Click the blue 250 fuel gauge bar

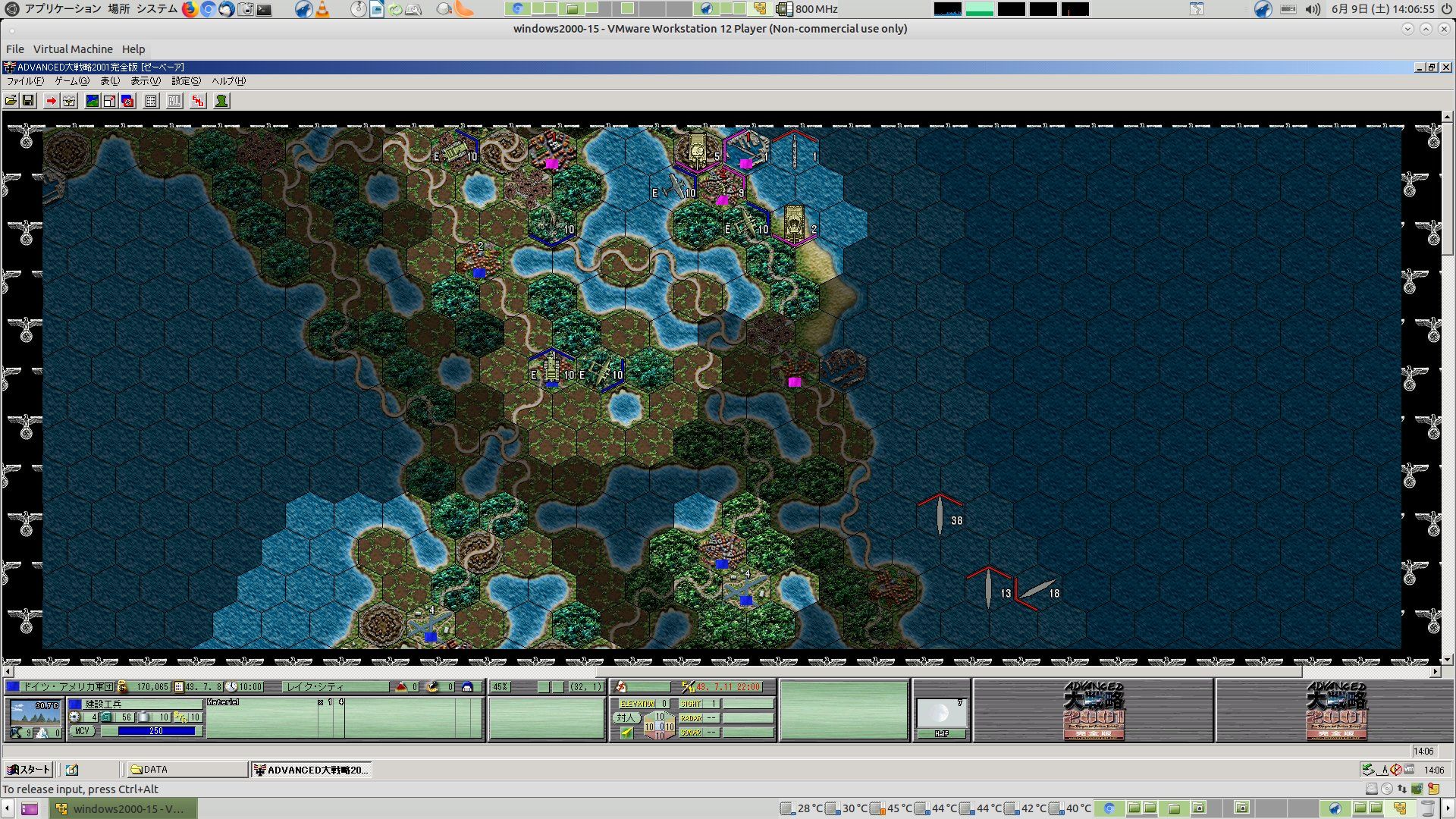[155, 731]
